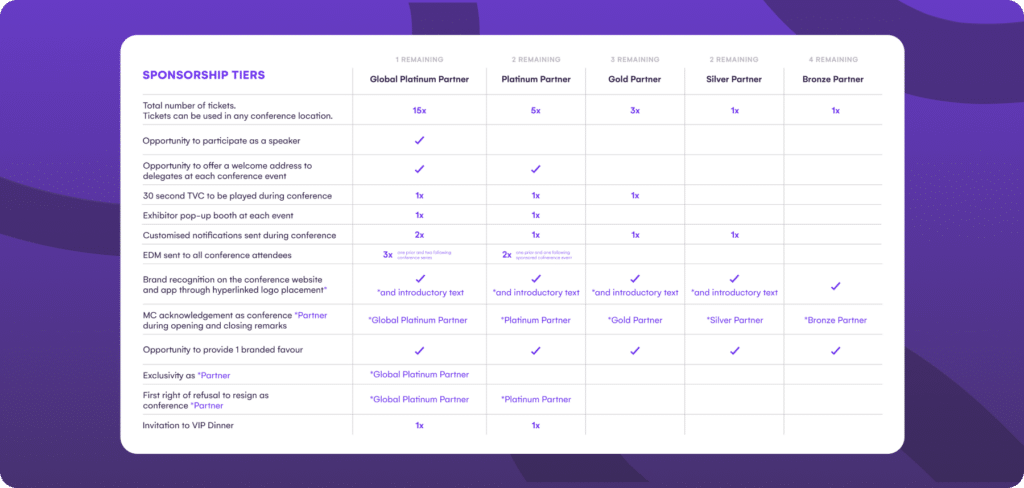The width and height of the screenshot is (1024, 488).
Task: Click the Sponsorship Tiers heading
Action: tap(203, 75)
